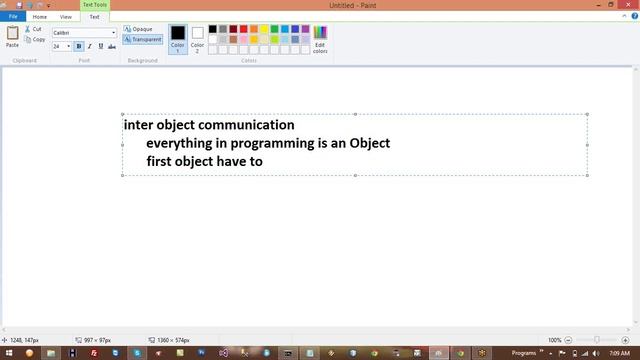Pick the lime color swatch
640x360 pixels.
click(x=275, y=40)
